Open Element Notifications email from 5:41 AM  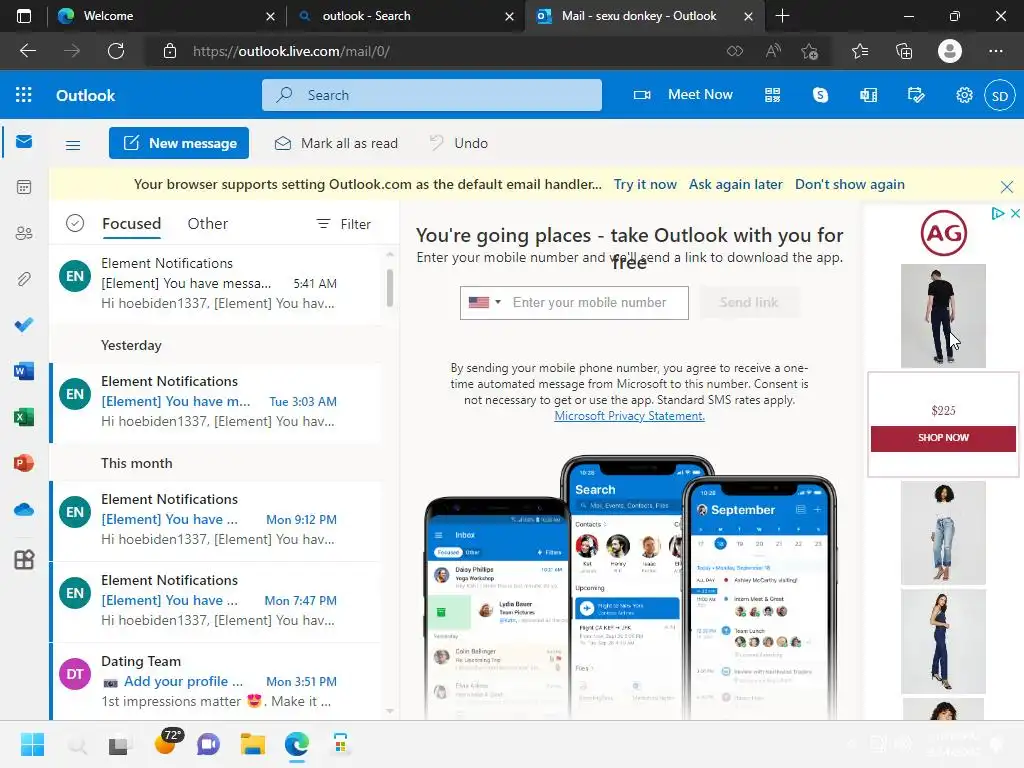tap(216, 283)
